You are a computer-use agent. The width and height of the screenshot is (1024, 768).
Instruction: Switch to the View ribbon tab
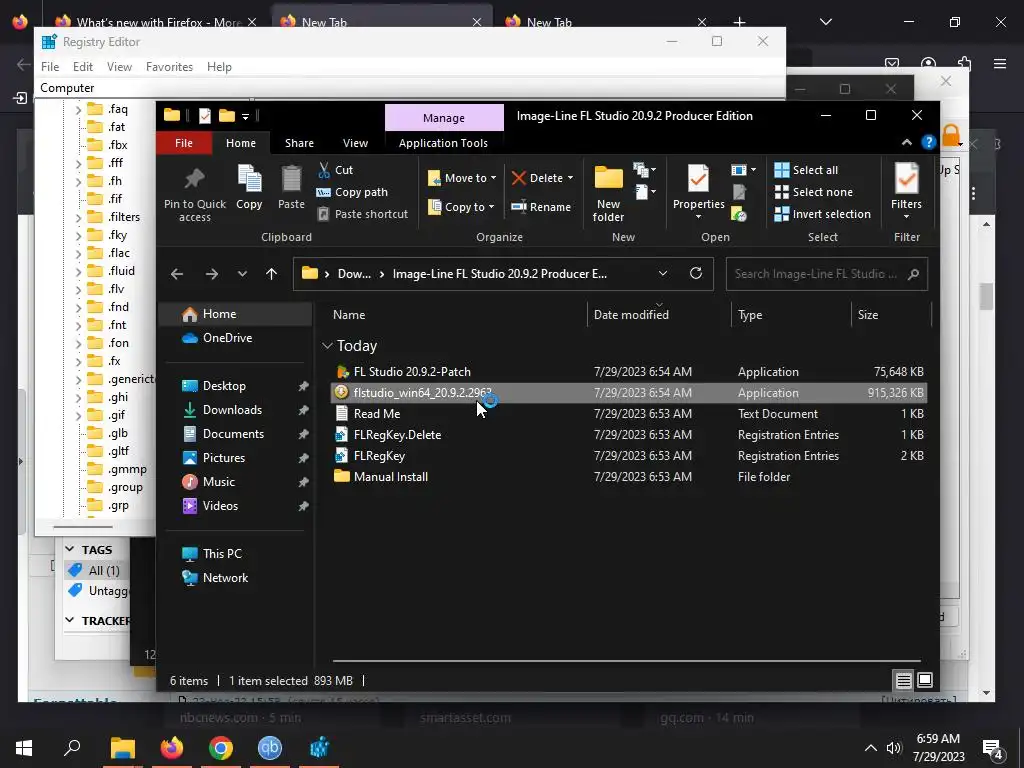[355, 143]
